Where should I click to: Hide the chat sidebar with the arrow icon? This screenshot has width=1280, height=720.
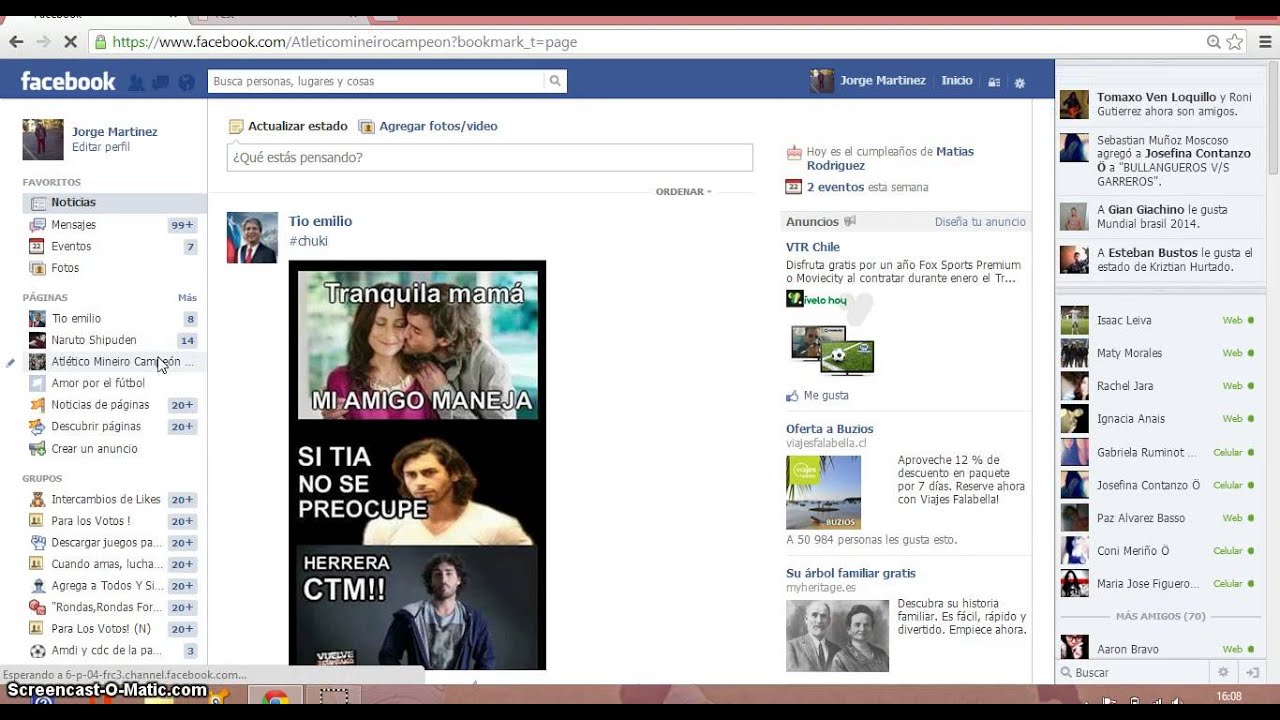(1251, 673)
